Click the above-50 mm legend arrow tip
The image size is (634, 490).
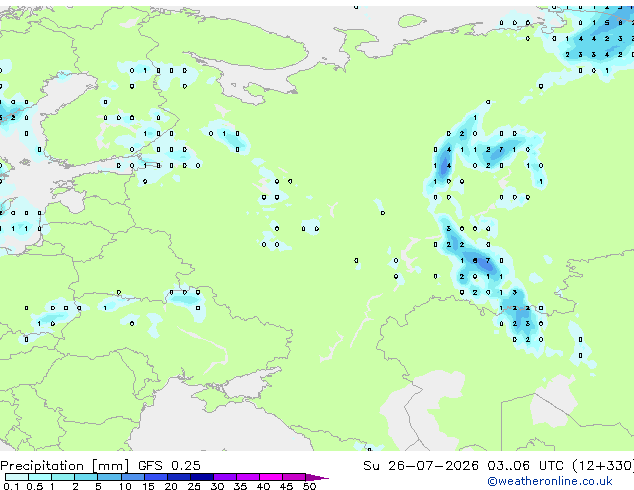point(317,477)
